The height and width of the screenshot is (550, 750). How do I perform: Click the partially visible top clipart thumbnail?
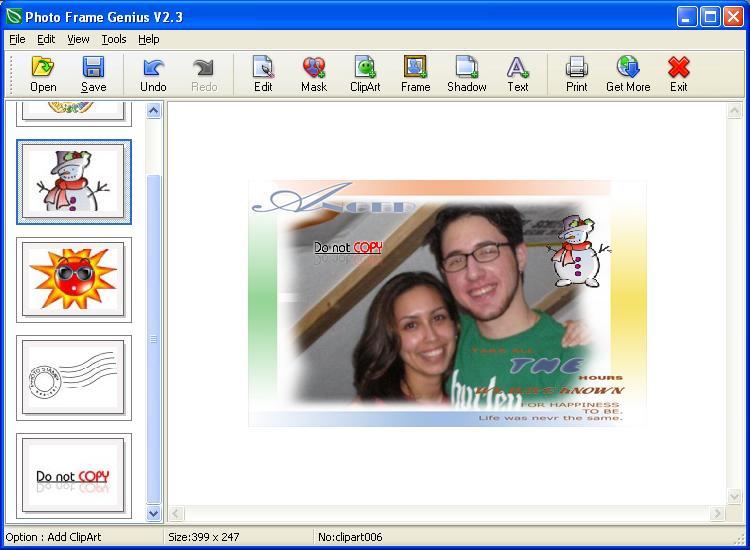74,113
